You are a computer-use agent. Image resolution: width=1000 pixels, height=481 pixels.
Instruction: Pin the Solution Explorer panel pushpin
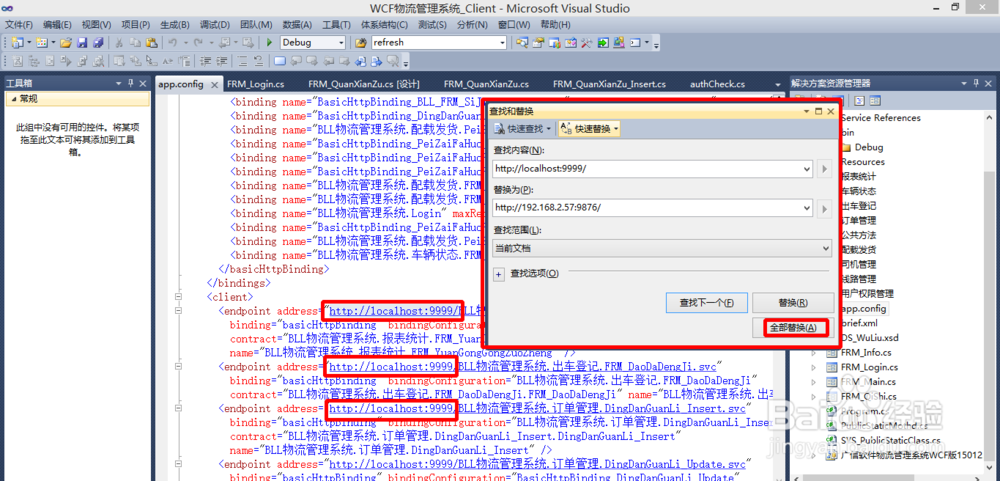click(976, 83)
